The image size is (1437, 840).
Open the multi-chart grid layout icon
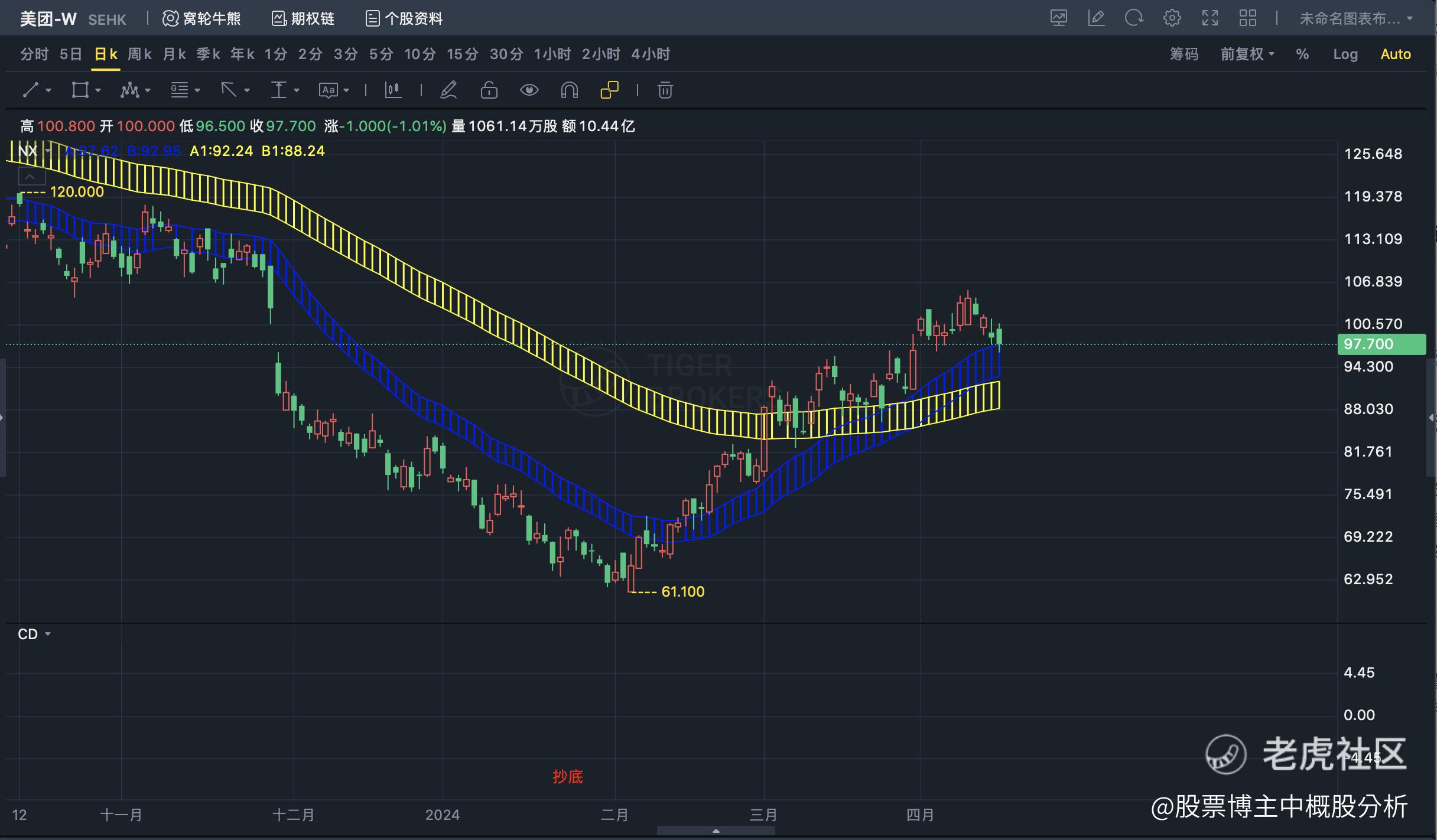pyautogui.click(x=1247, y=18)
